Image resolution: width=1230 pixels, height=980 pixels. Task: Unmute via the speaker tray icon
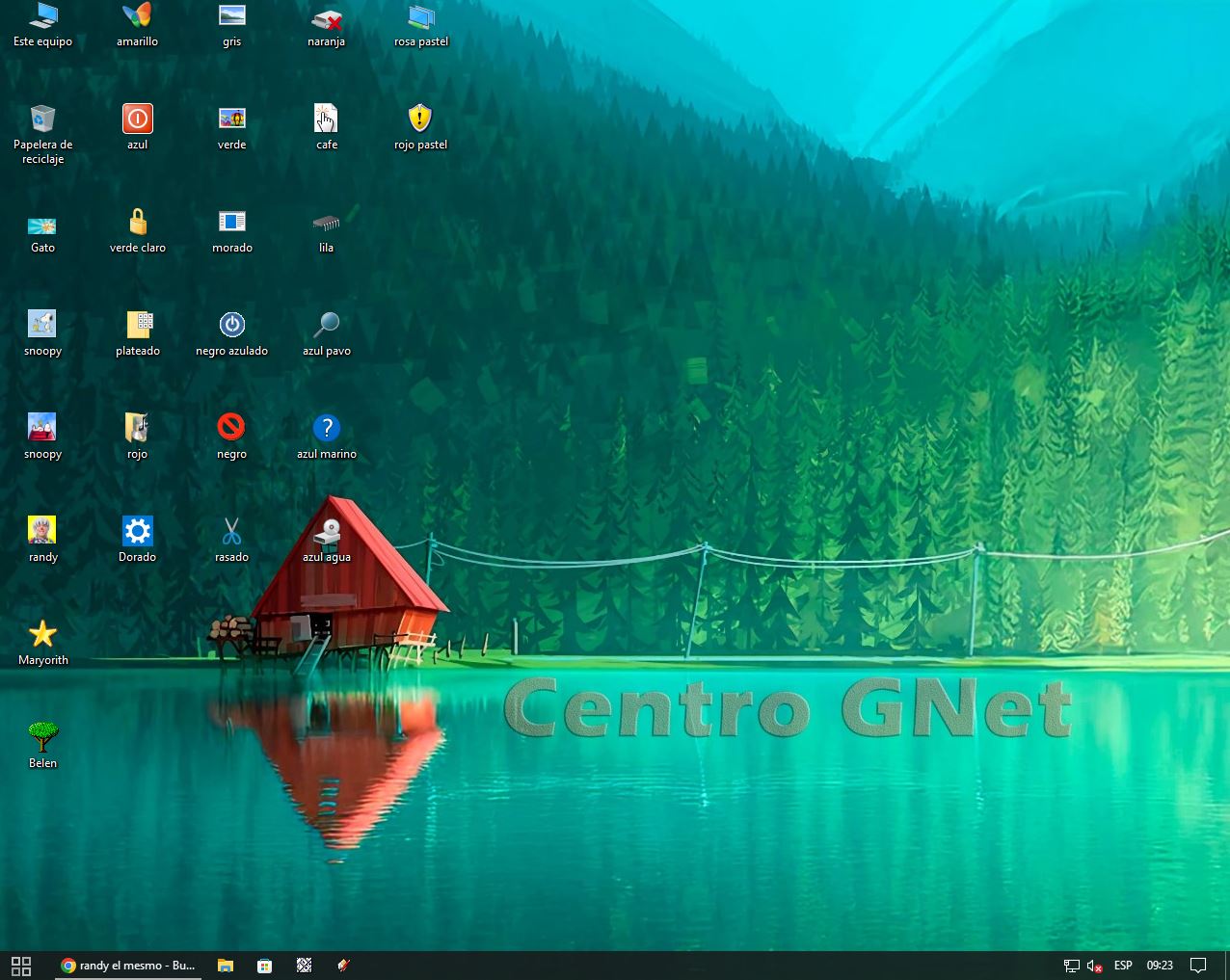1094,966
